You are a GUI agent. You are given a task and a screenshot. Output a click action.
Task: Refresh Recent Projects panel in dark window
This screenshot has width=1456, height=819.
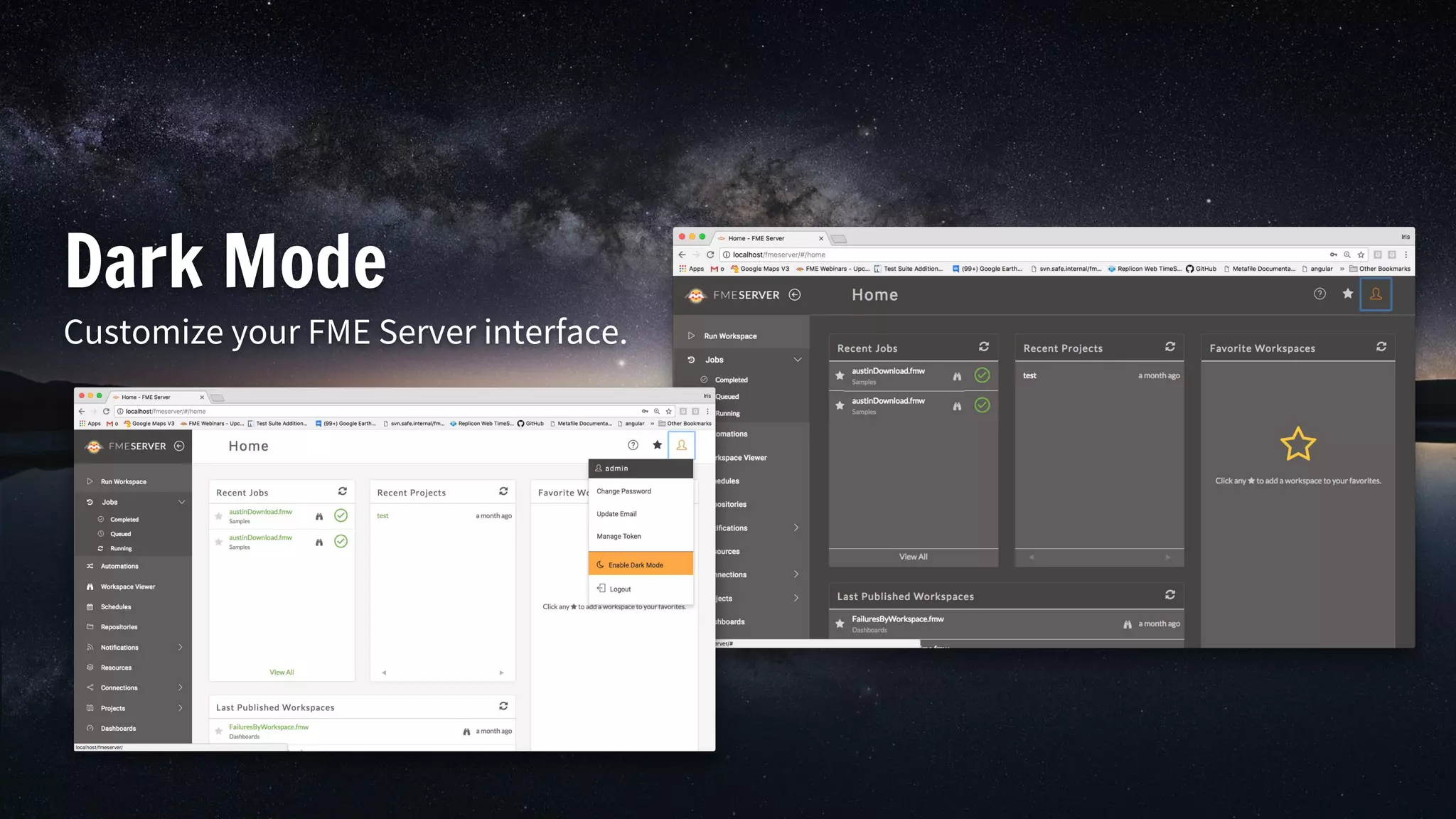pyautogui.click(x=1170, y=346)
